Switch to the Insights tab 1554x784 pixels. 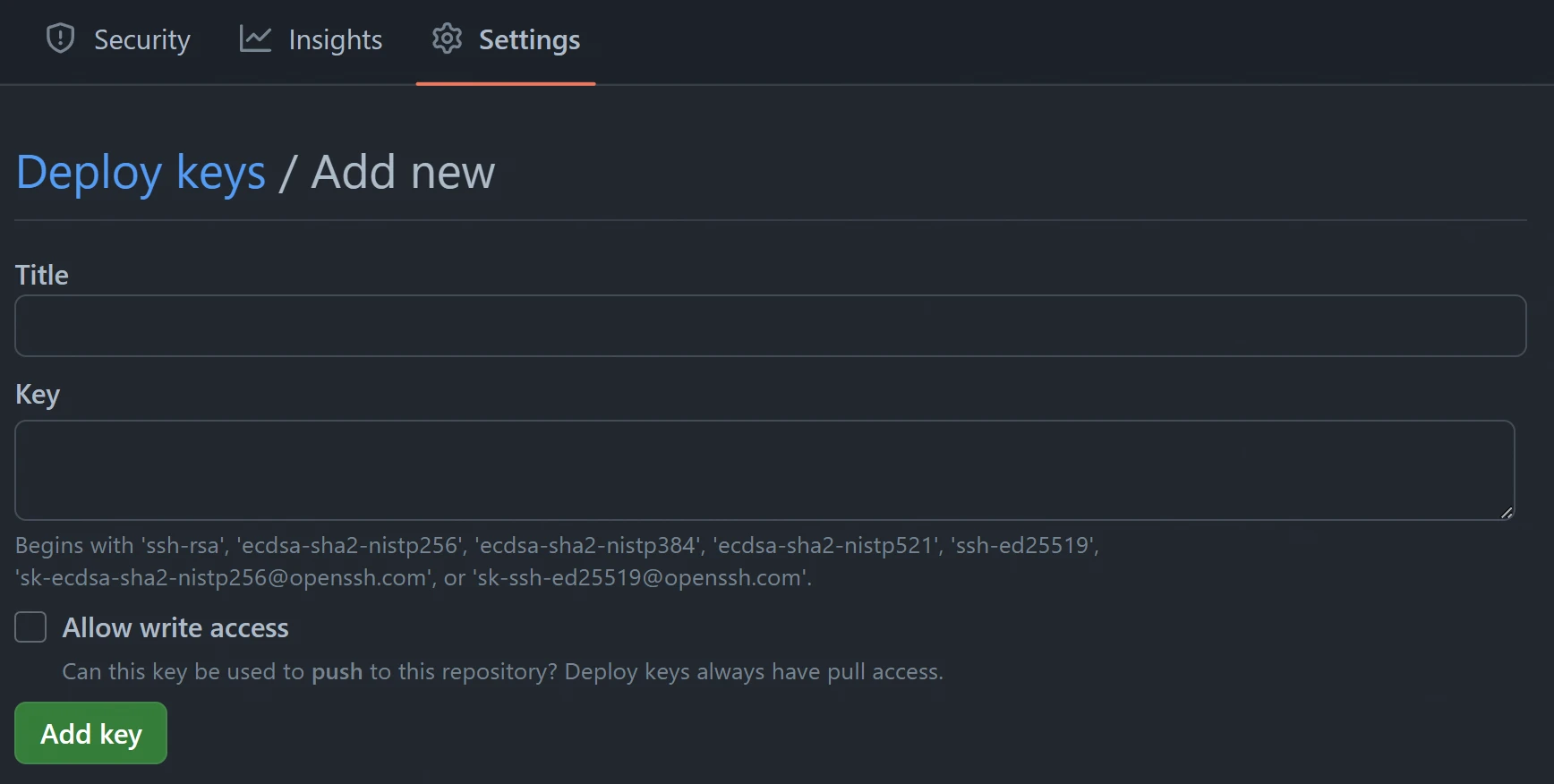(335, 40)
